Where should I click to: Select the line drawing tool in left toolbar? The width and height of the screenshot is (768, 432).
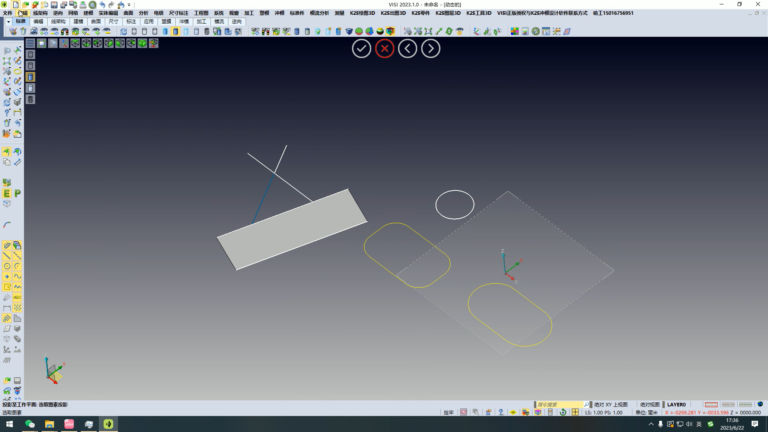click(x=7, y=256)
